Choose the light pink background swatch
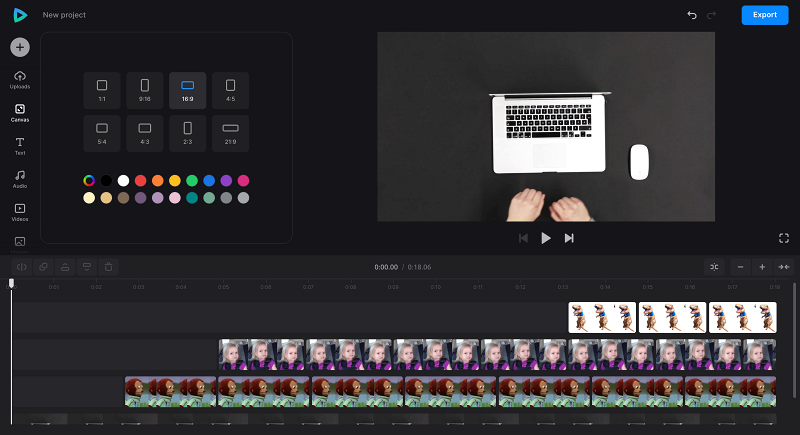Image resolution: width=800 pixels, height=435 pixels. click(x=175, y=198)
